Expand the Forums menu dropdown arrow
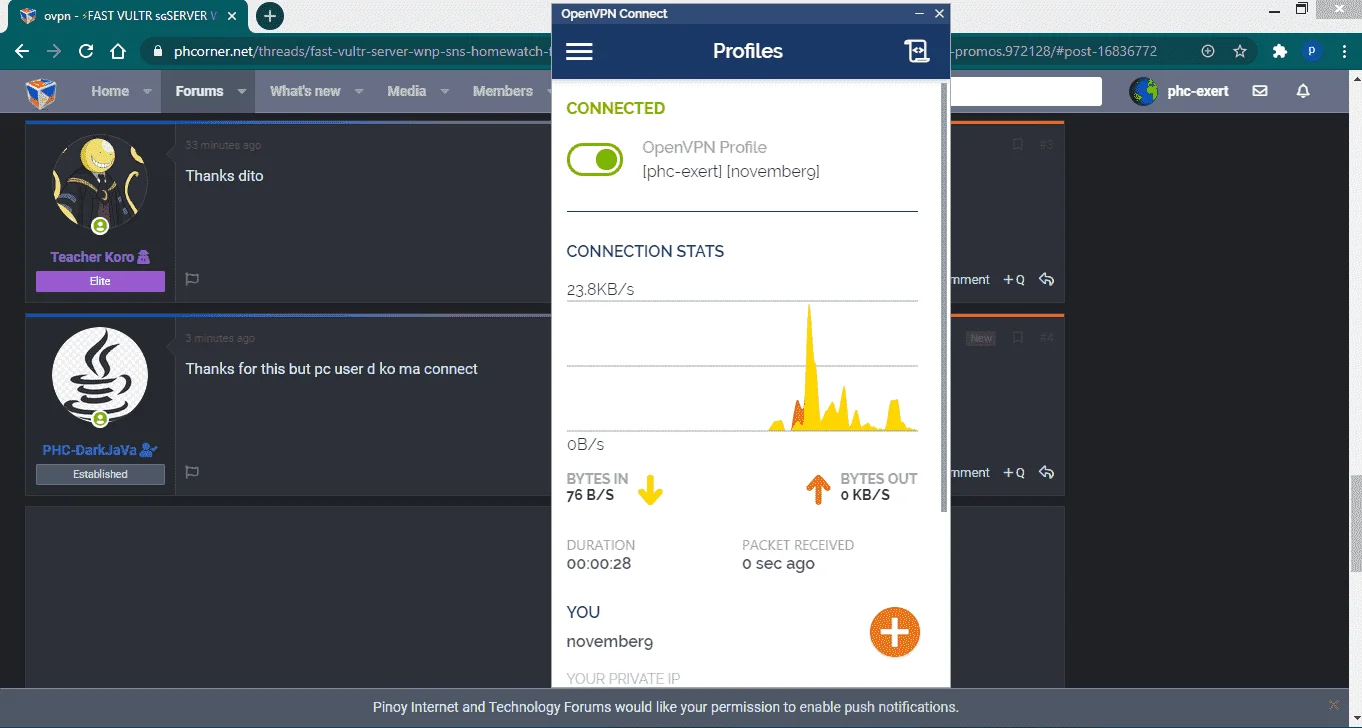The width and height of the screenshot is (1362, 728). coord(241,91)
